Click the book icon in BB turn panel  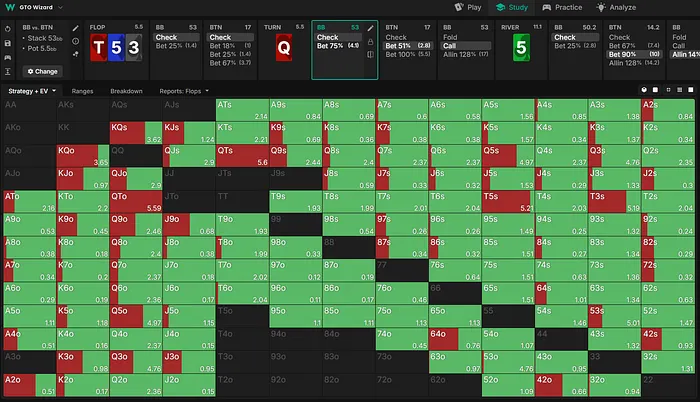(x=370, y=55)
